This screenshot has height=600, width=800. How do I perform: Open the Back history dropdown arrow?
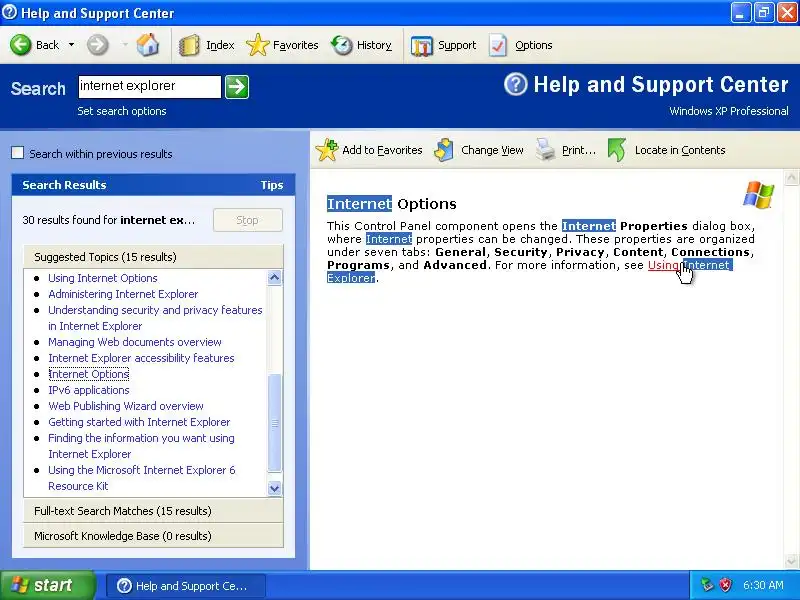(71, 45)
